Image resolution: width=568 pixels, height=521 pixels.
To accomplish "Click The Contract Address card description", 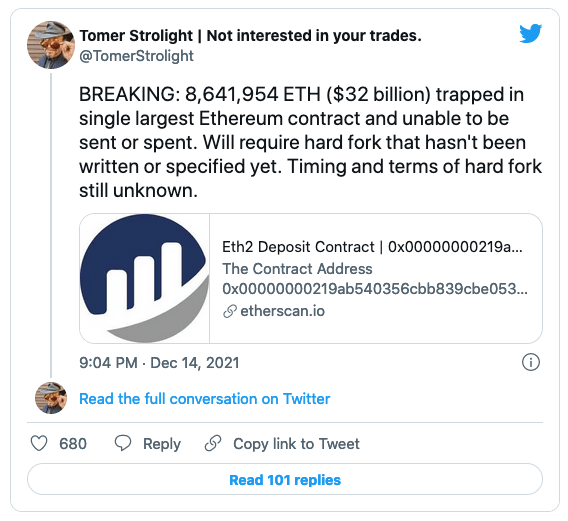I will [375, 279].
